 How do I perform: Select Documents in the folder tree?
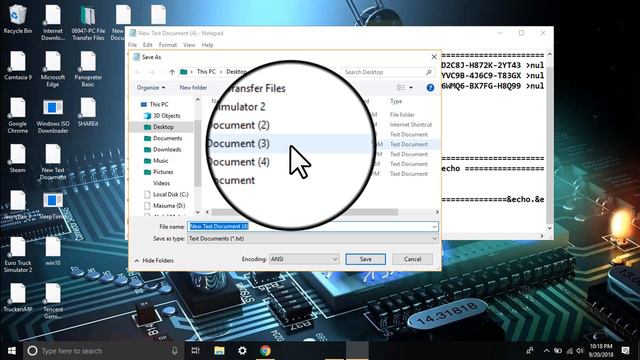click(x=163, y=138)
